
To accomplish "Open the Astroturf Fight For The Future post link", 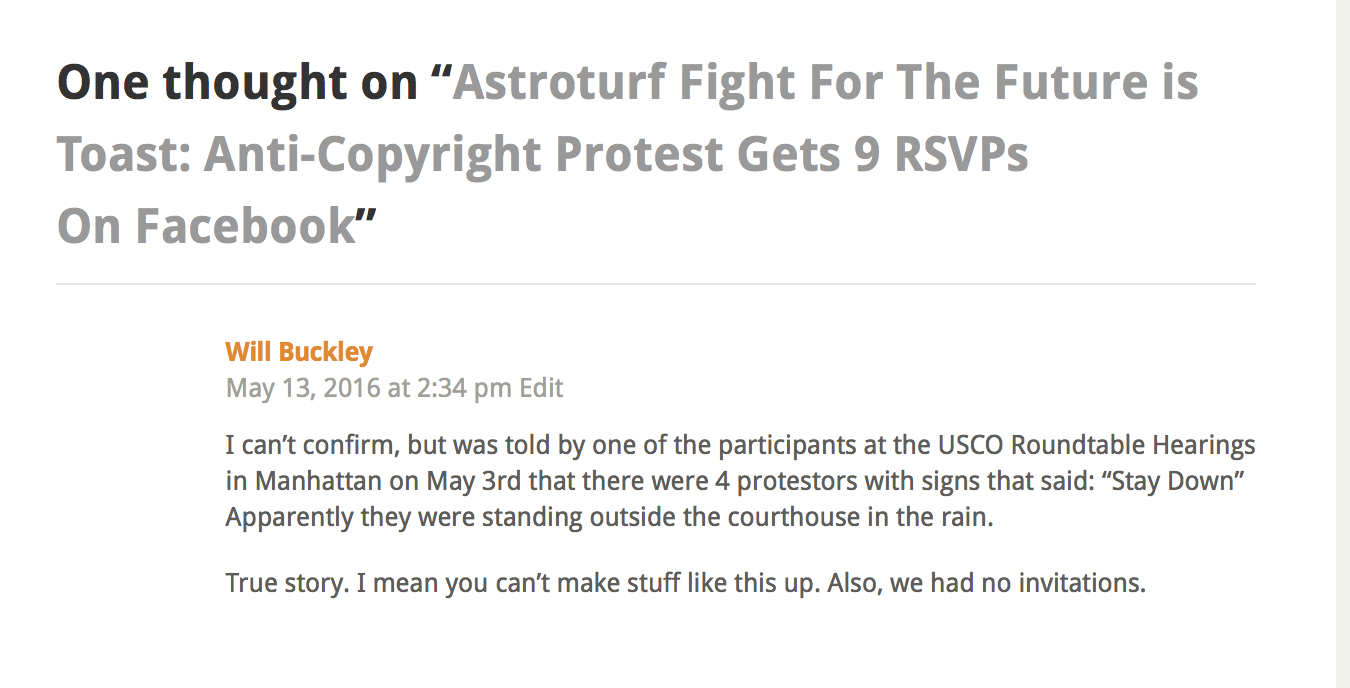I will [825, 82].
